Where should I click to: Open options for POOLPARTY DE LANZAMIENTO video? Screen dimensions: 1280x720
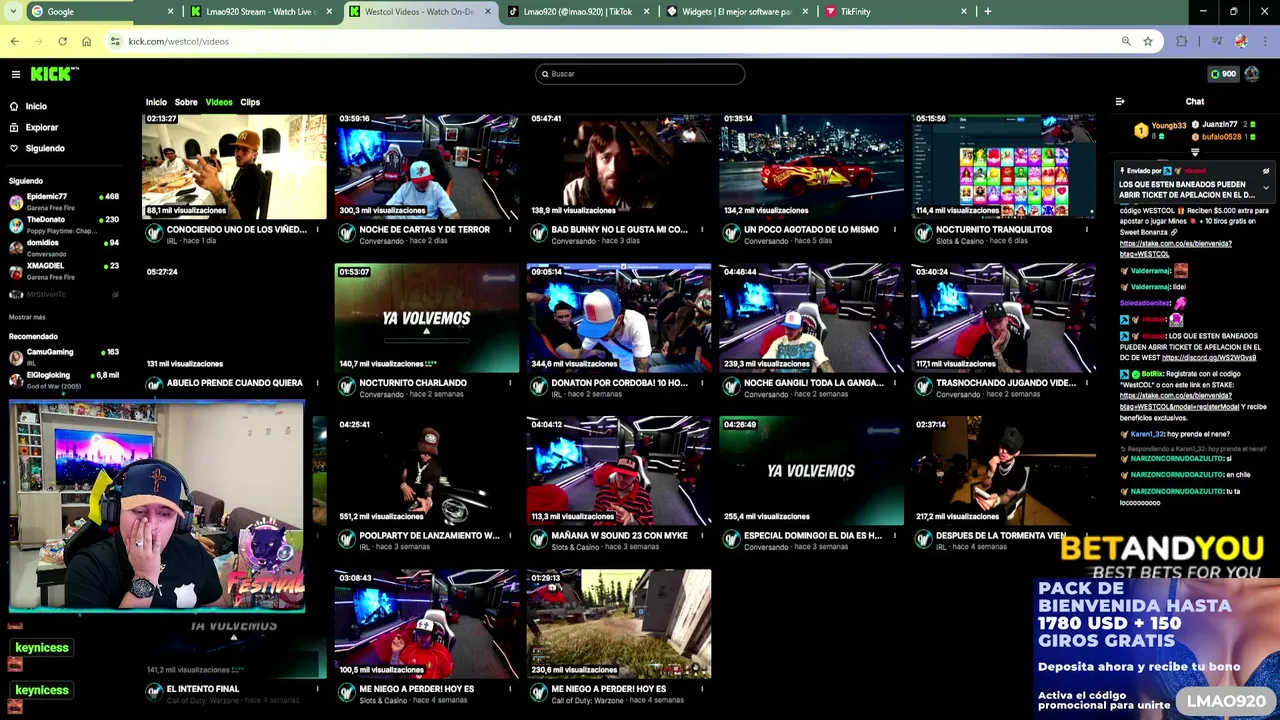tap(510, 536)
